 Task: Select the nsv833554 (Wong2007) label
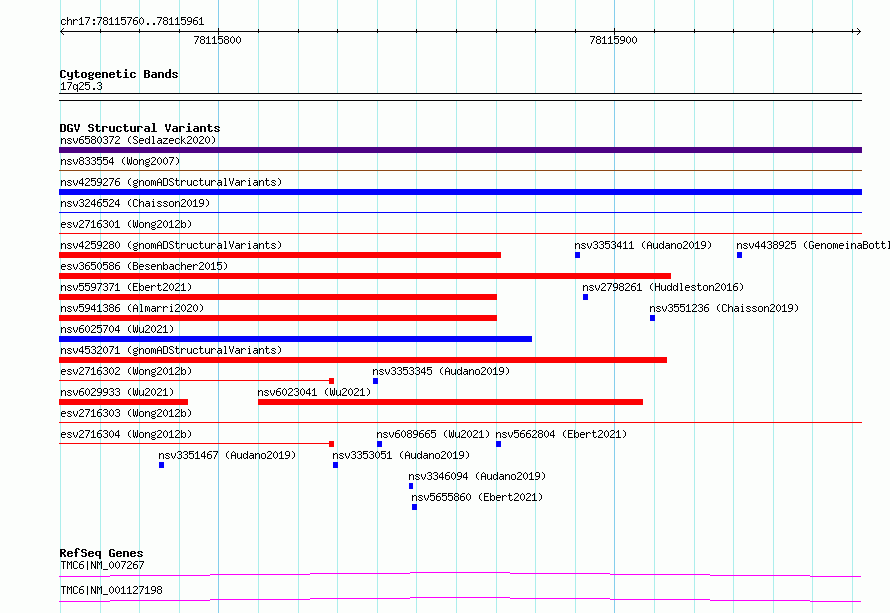click(120, 161)
